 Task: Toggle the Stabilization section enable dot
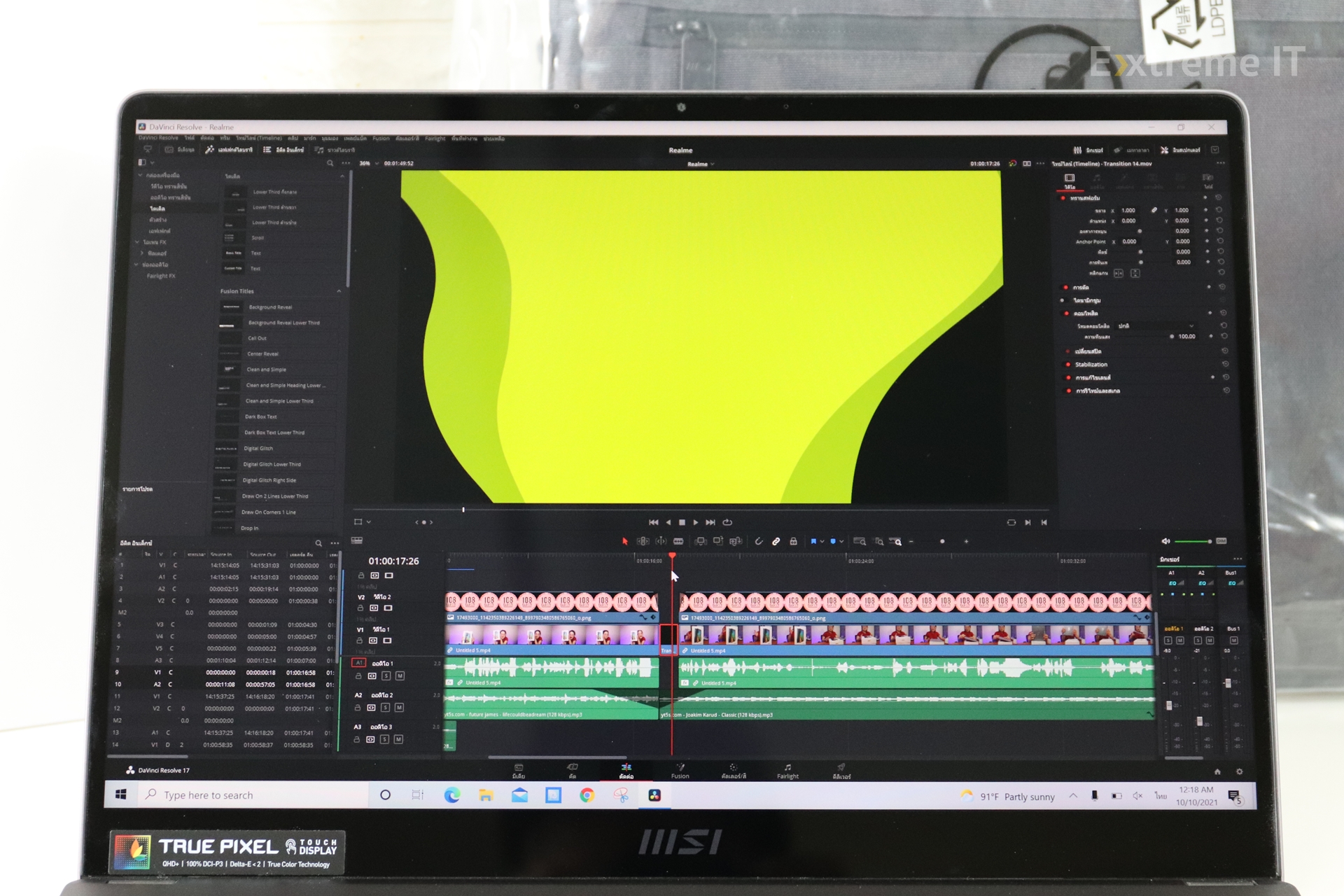(x=1067, y=365)
